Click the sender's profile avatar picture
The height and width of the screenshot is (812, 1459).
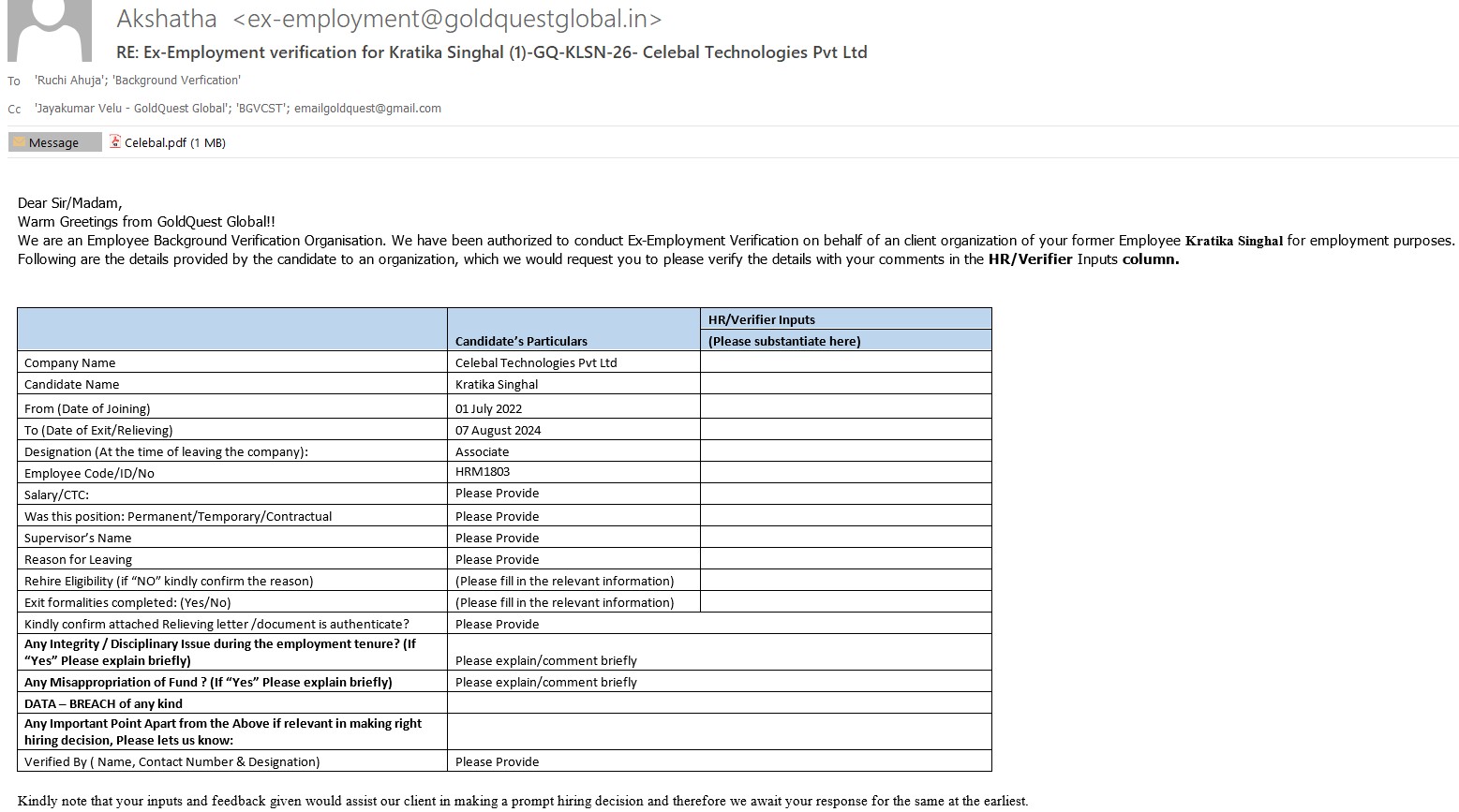tap(50, 30)
